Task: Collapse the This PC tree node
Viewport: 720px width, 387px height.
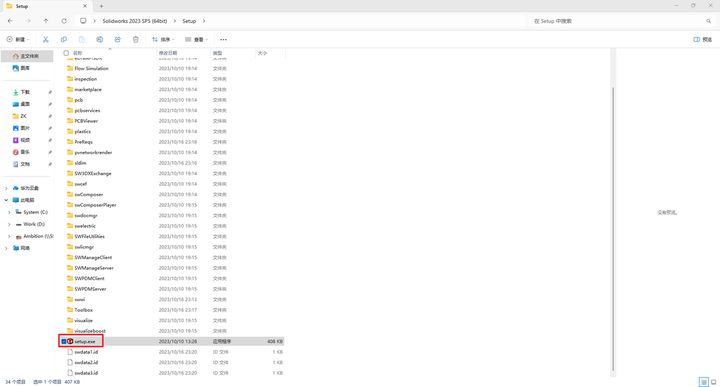Action: tap(6, 200)
